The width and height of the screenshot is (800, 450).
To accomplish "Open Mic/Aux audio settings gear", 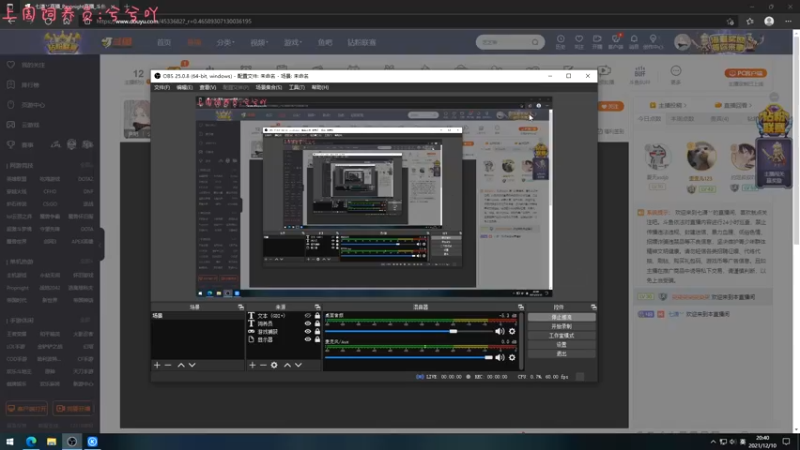I will click(512, 358).
